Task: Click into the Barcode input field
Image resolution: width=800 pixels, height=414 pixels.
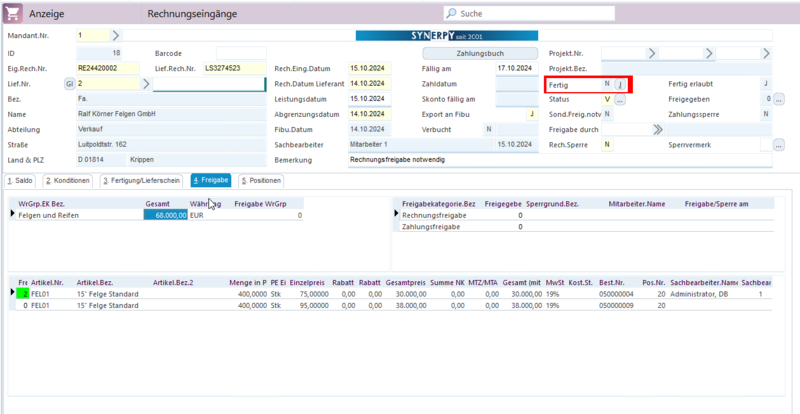Action: (x=241, y=53)
